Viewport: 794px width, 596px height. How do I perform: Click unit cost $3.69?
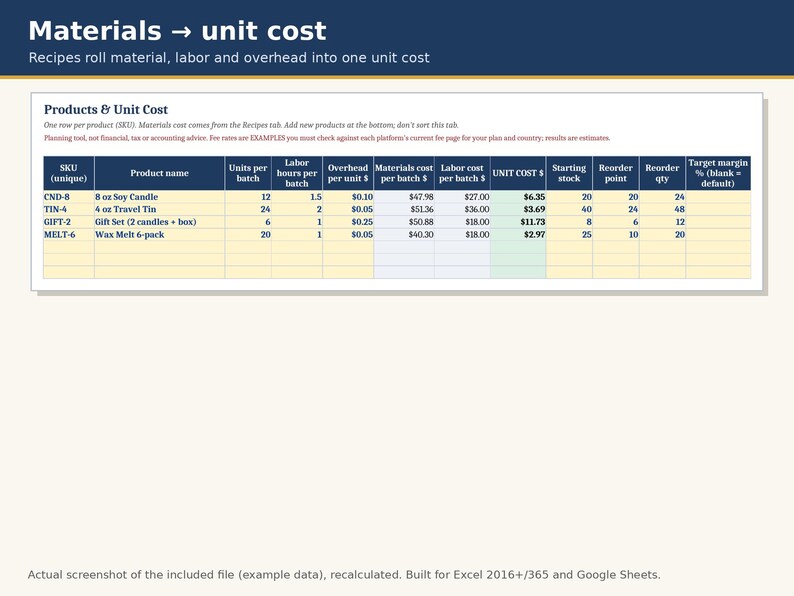tap(518, 209)
